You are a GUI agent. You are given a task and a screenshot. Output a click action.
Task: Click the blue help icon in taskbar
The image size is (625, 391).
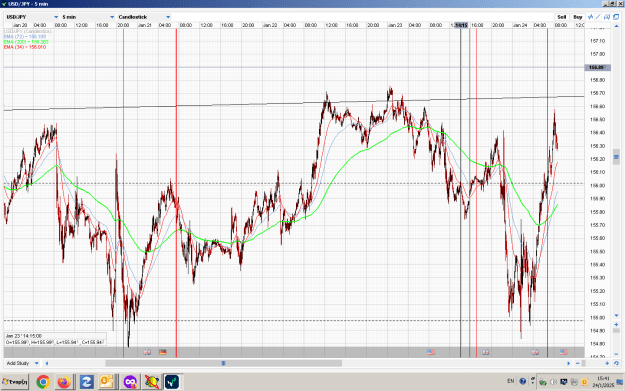point(523,381)
